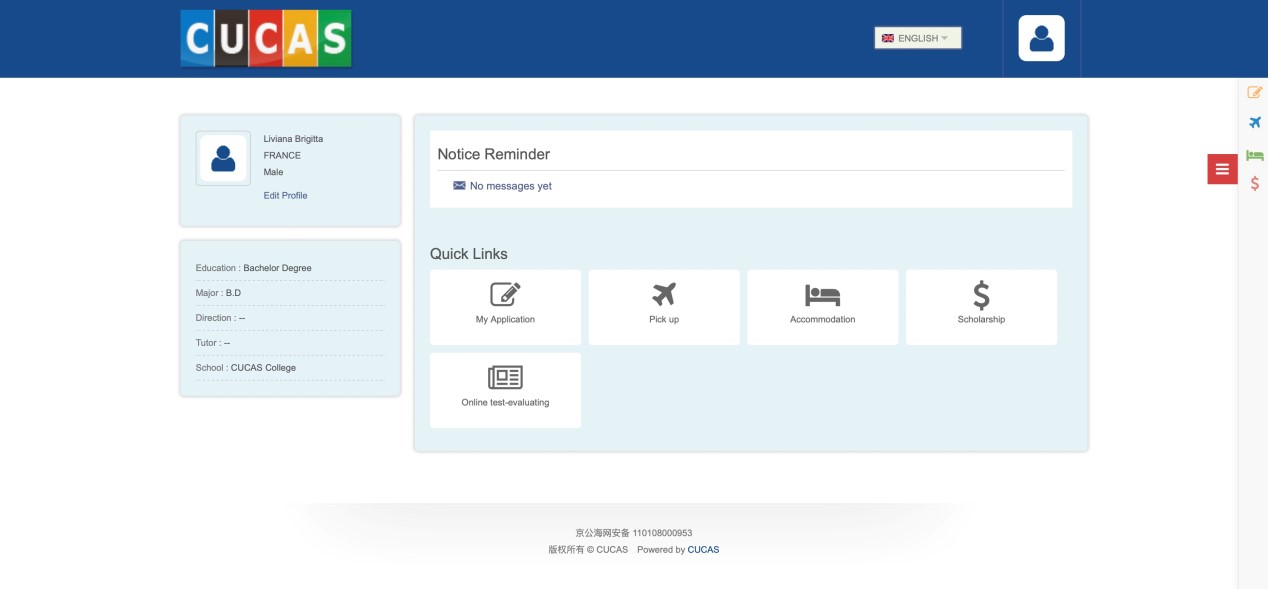1268x589 pixels.
Task: Click the profile avatar thumbnail
Action: (223, 158)
